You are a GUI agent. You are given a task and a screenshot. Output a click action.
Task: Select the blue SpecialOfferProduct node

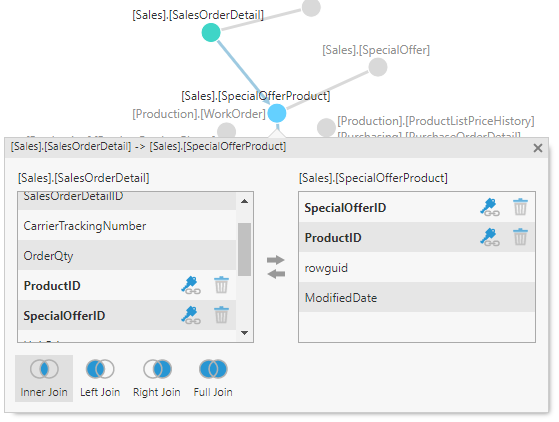click(x=277, y=113)
